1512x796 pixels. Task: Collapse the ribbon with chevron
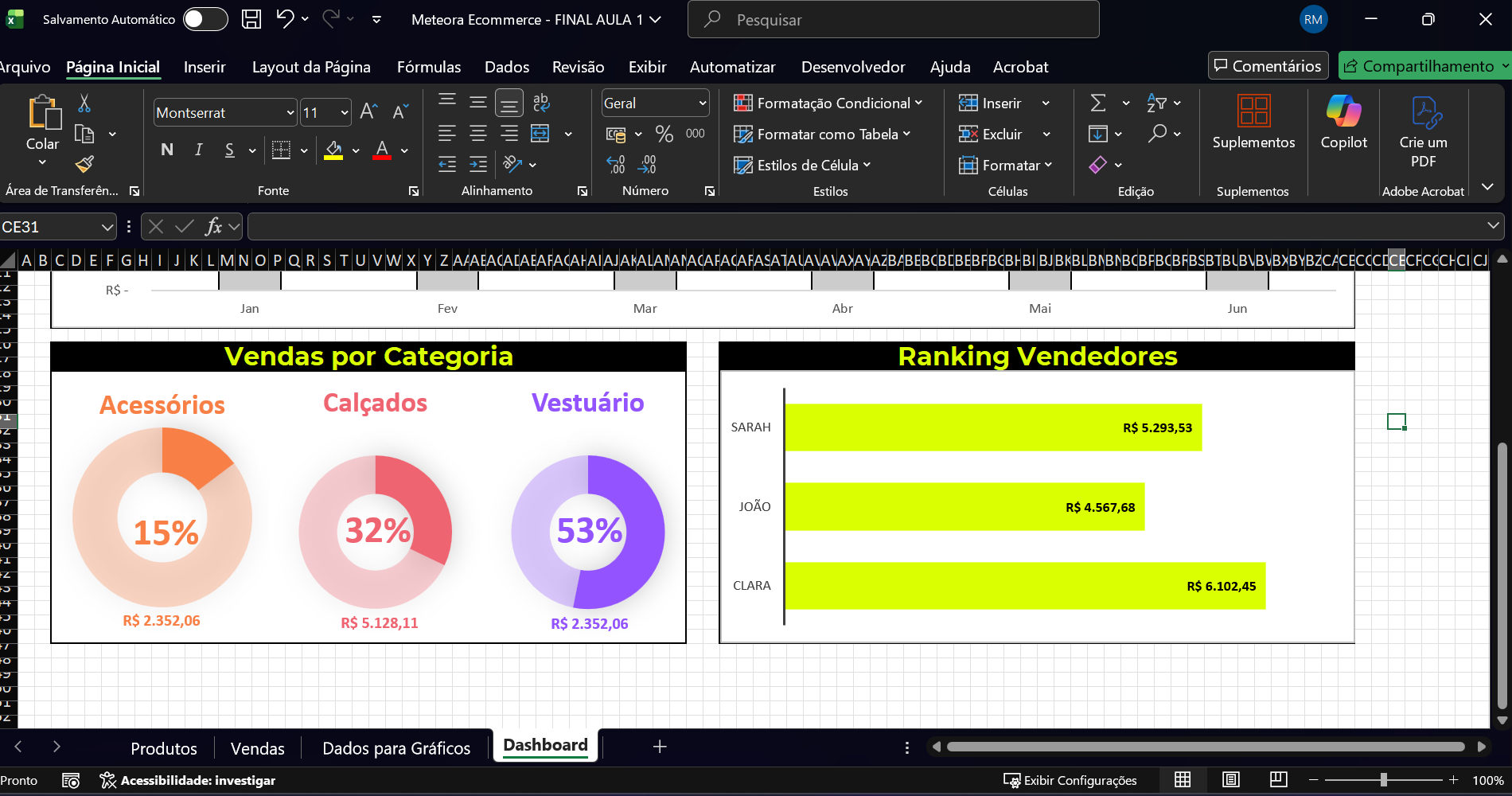coord(1487,187)
